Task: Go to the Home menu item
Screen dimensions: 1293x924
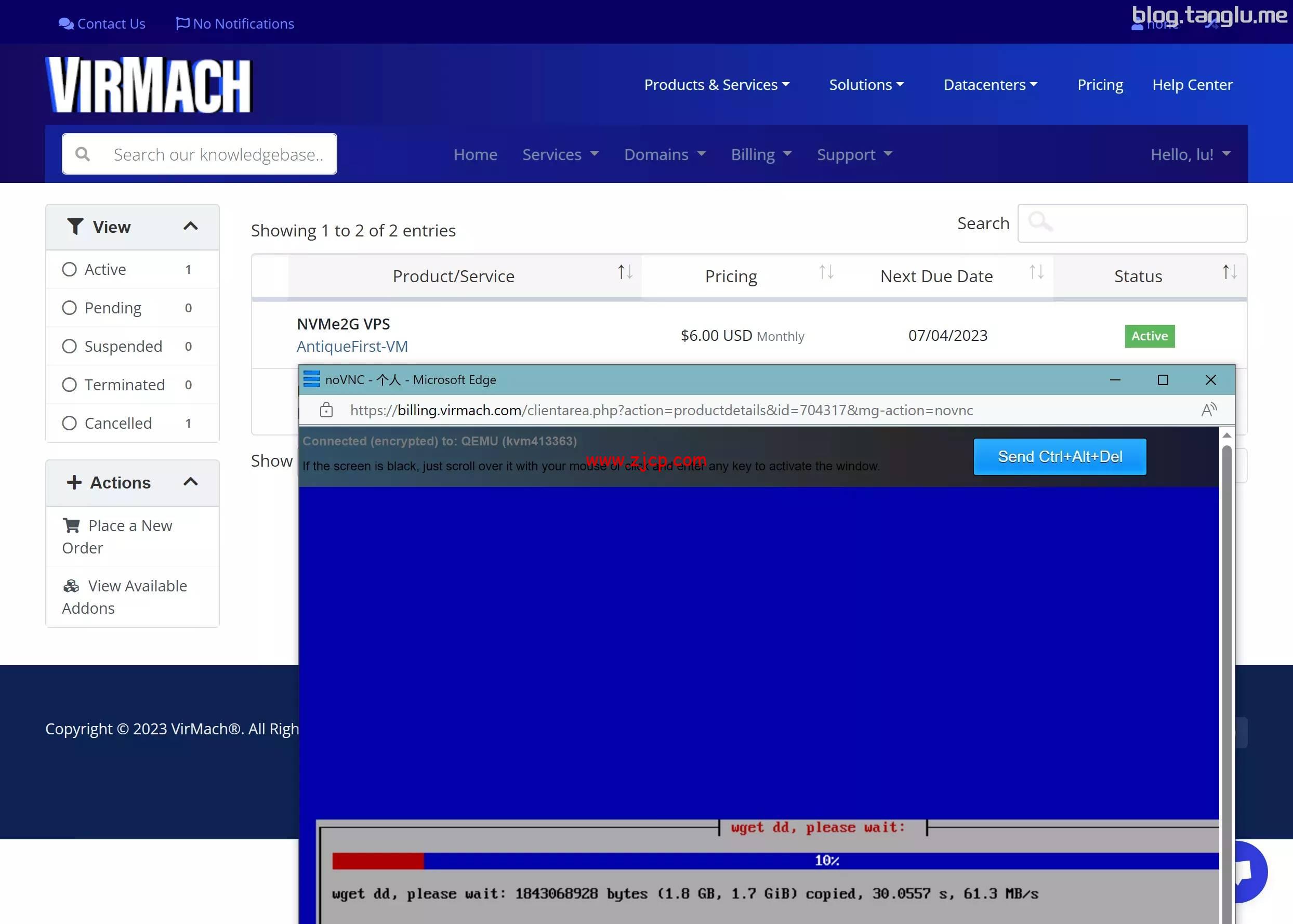Action: tap(475, 155)
